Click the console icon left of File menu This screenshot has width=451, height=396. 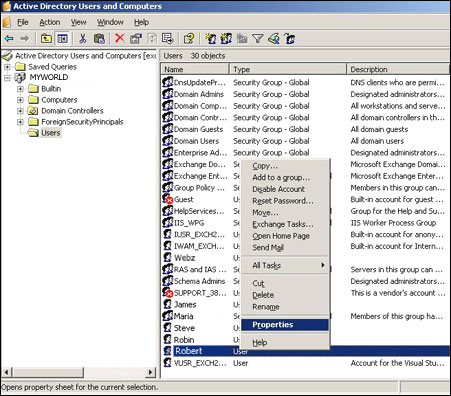pyautogui.click(x=7, y=22)
